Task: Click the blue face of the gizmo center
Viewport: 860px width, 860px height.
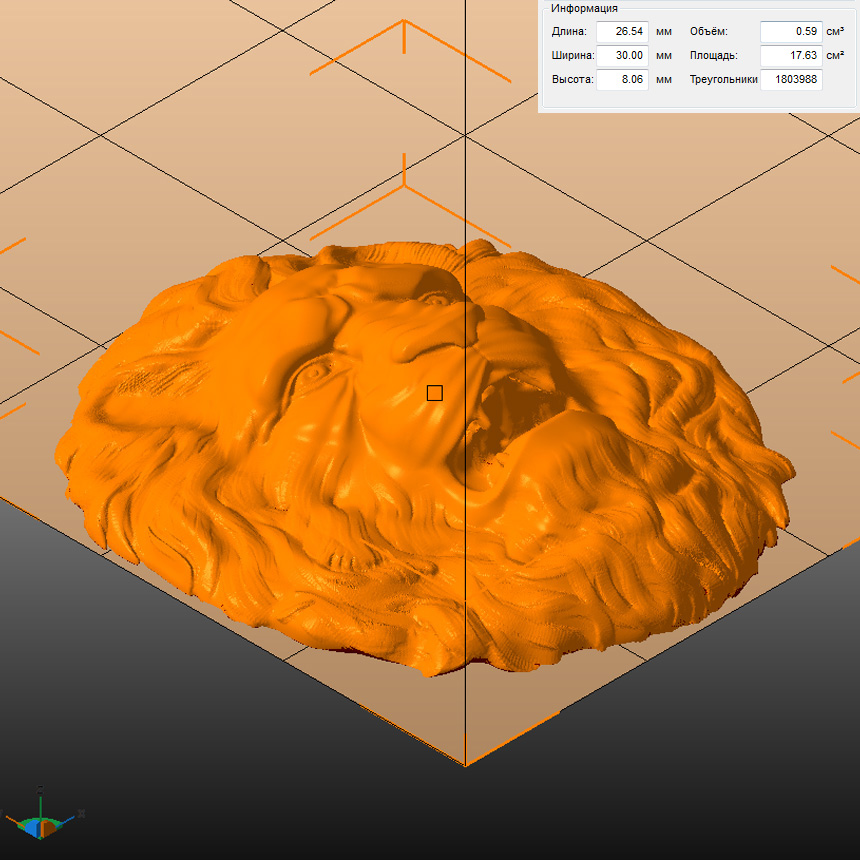Action: [x=34, y=829]
